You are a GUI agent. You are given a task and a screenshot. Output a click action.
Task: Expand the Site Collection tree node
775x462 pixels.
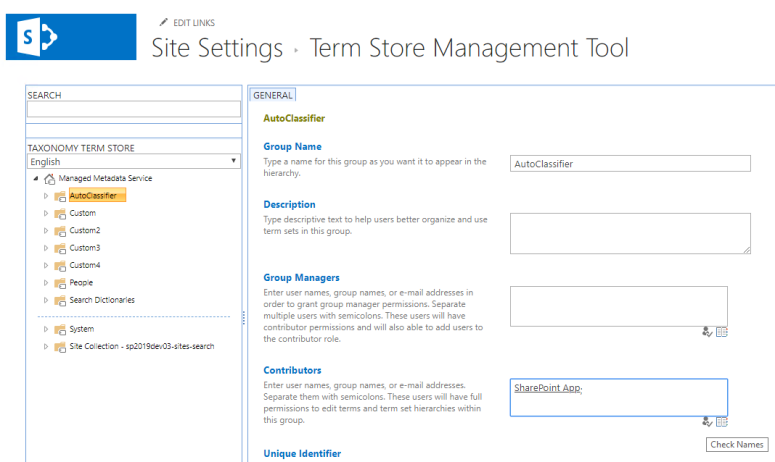pos(45,347)
